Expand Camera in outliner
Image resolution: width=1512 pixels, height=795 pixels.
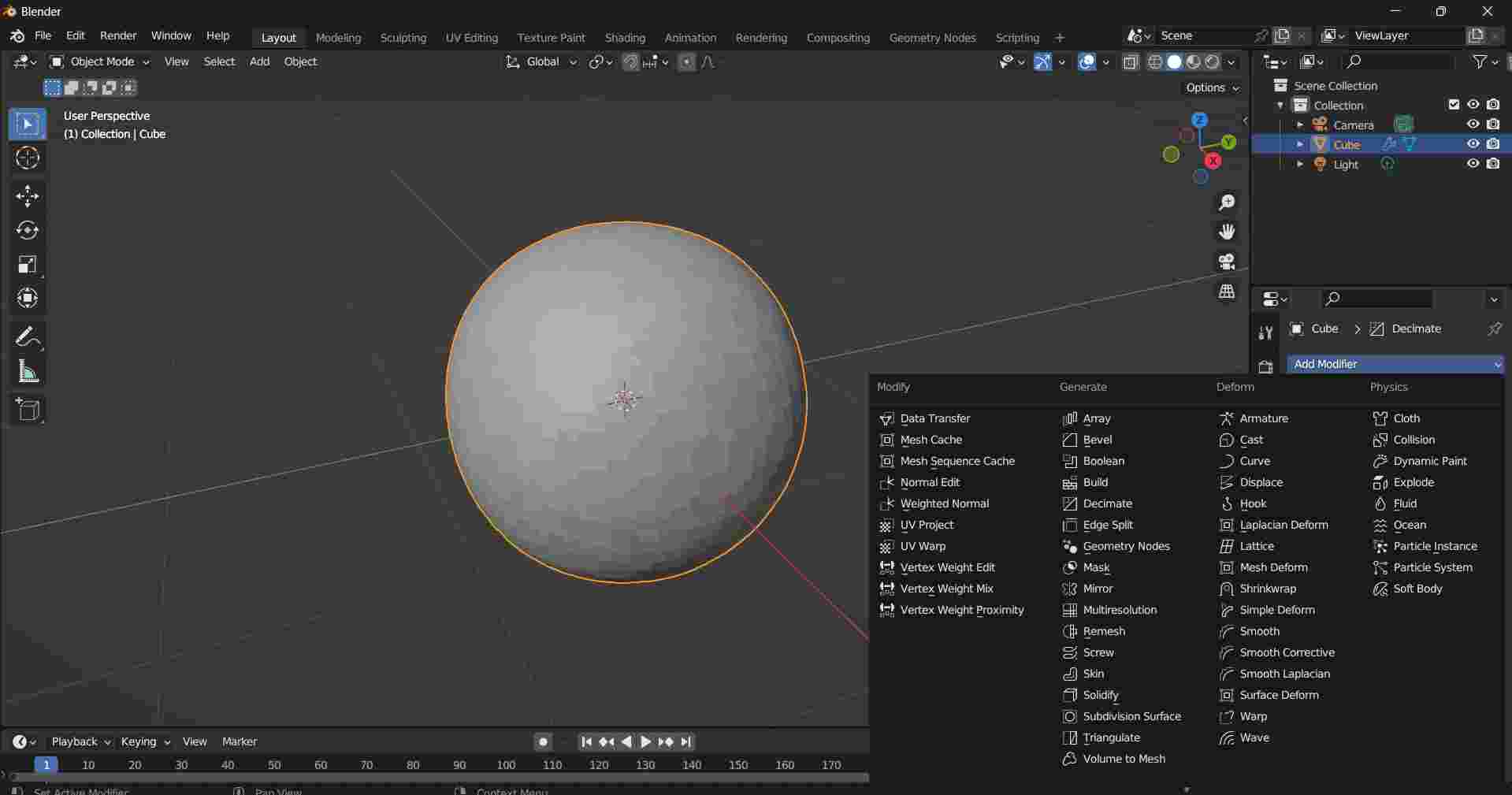coord(1299,124)
